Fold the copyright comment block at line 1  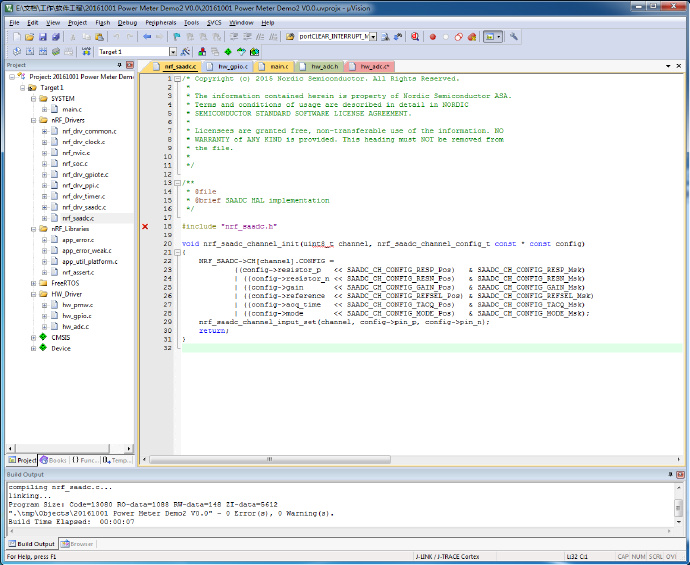click(177, 79)
